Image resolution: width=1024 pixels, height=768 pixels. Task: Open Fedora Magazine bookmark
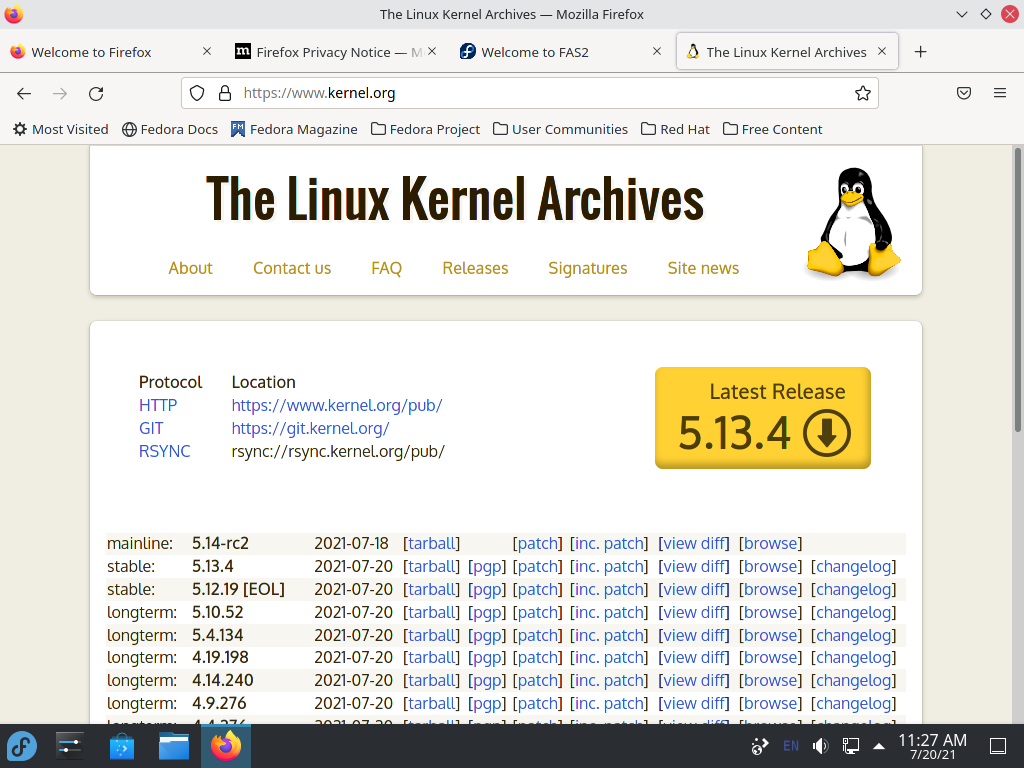294,129
